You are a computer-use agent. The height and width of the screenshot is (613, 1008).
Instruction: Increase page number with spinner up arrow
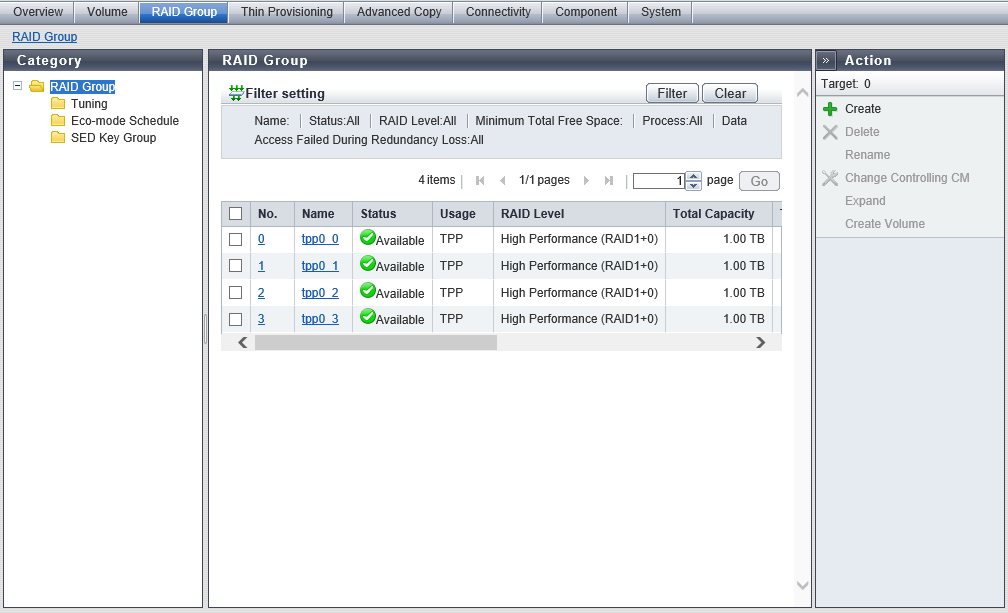(x=693, y=176)
